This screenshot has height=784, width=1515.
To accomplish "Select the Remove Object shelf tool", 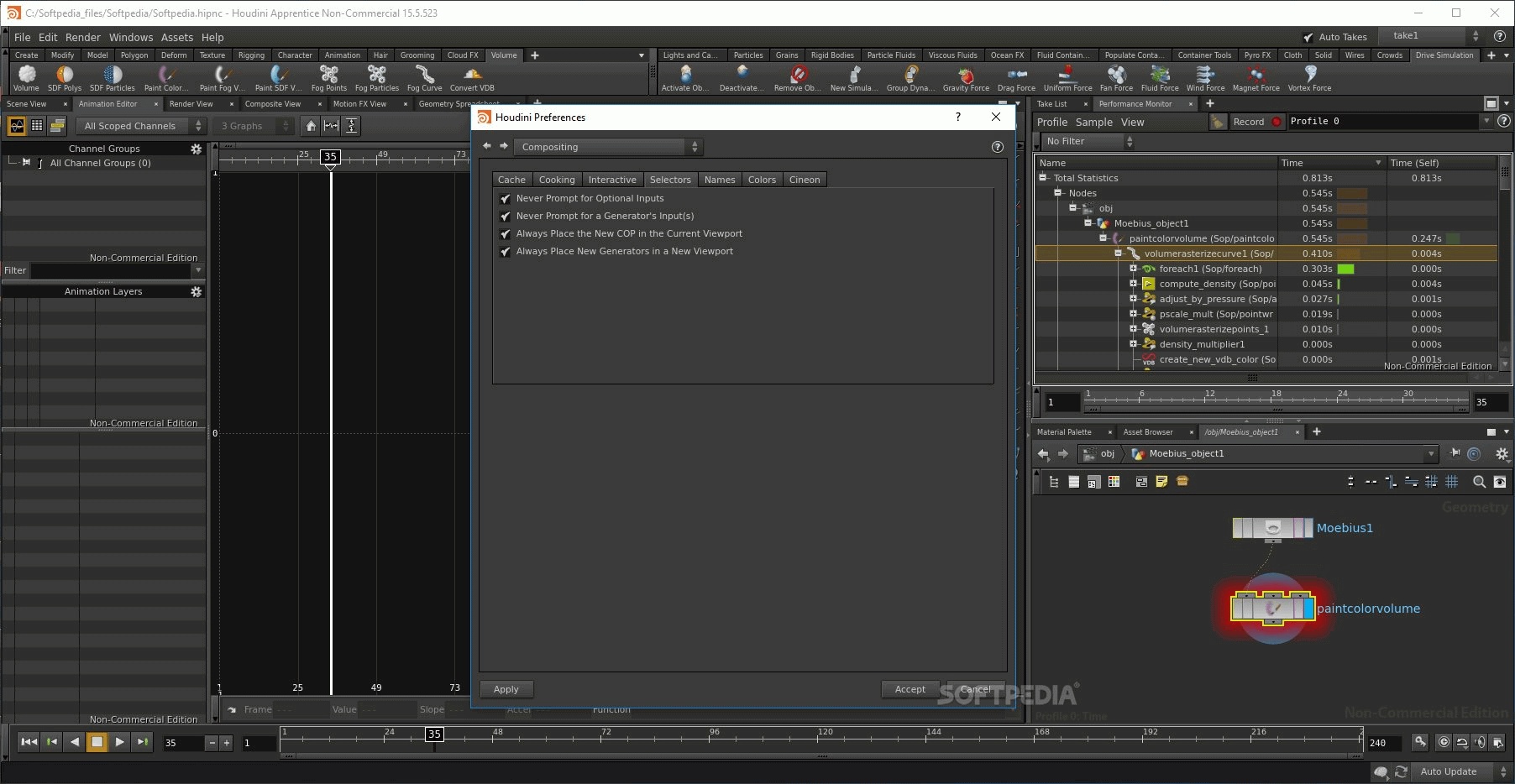I will click(x=798, y=78).
